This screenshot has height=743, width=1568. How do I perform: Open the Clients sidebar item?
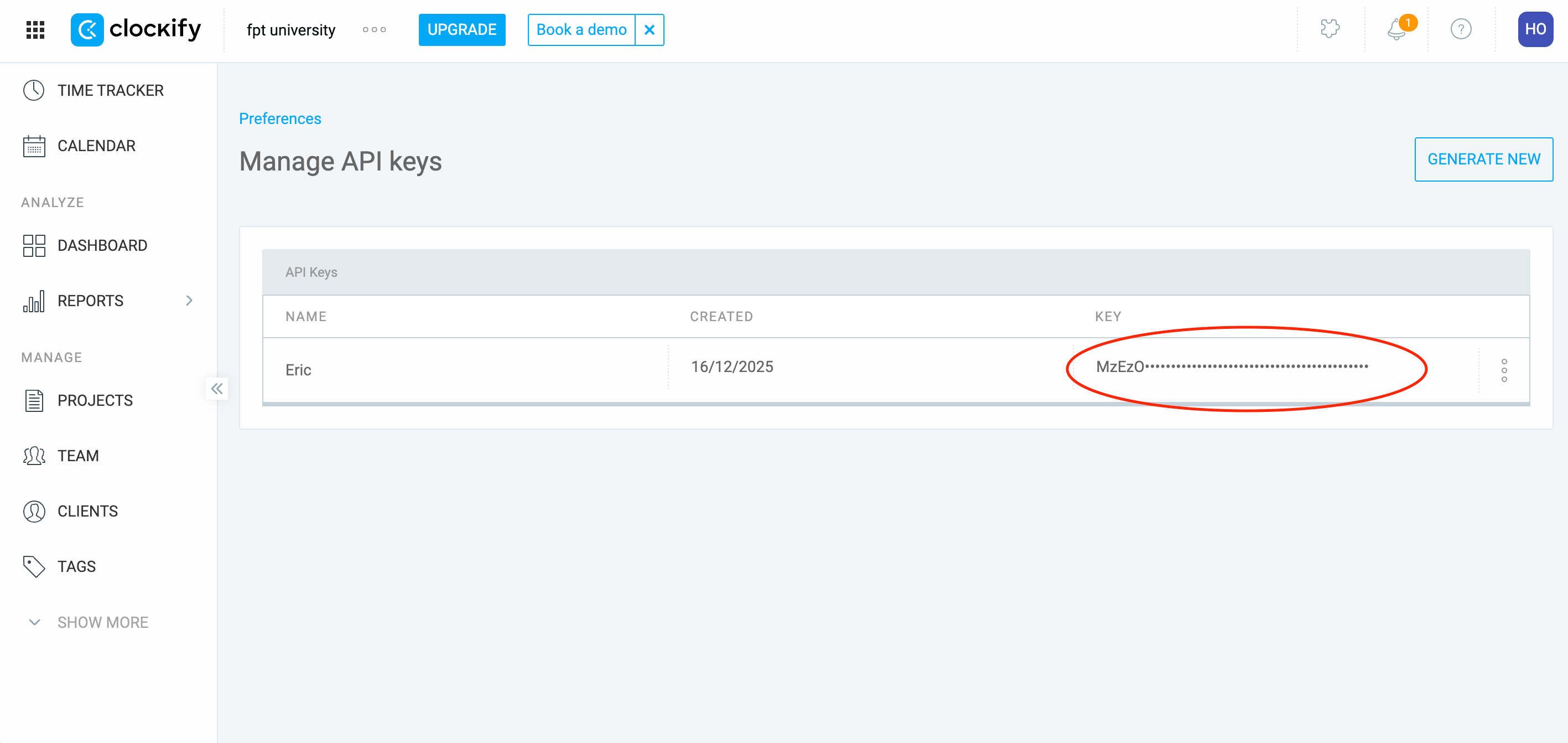(x=108, y=511)
